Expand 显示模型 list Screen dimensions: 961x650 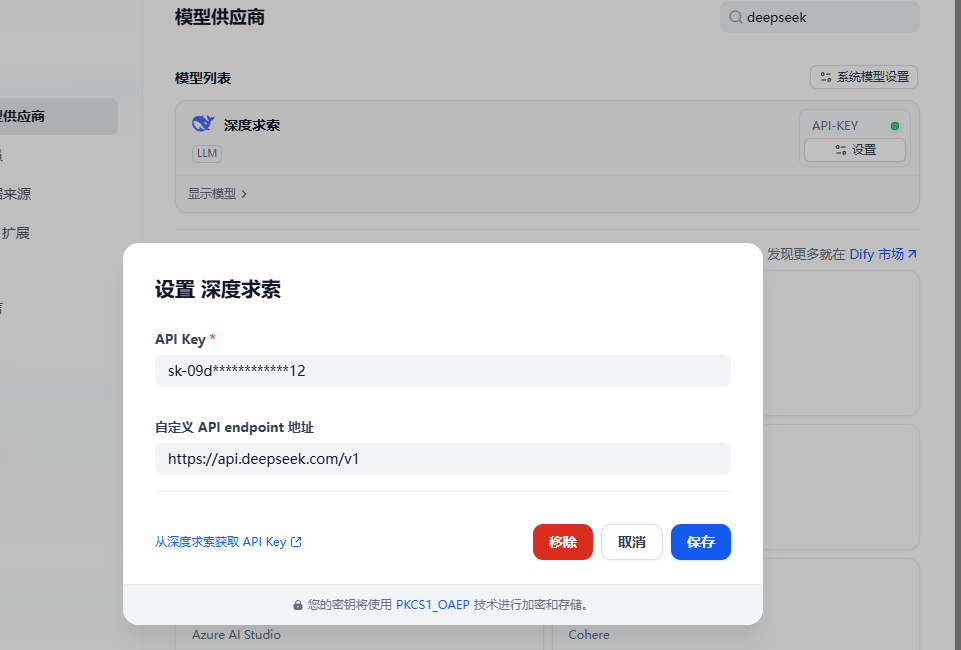(217, 194)
